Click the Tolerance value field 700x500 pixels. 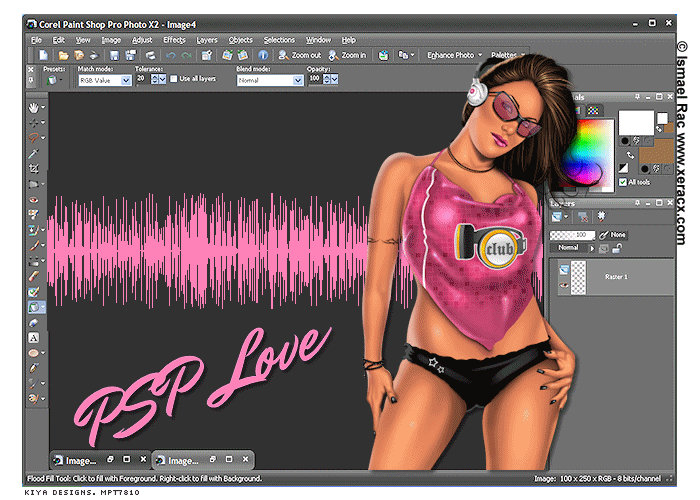tap(143, 79)
